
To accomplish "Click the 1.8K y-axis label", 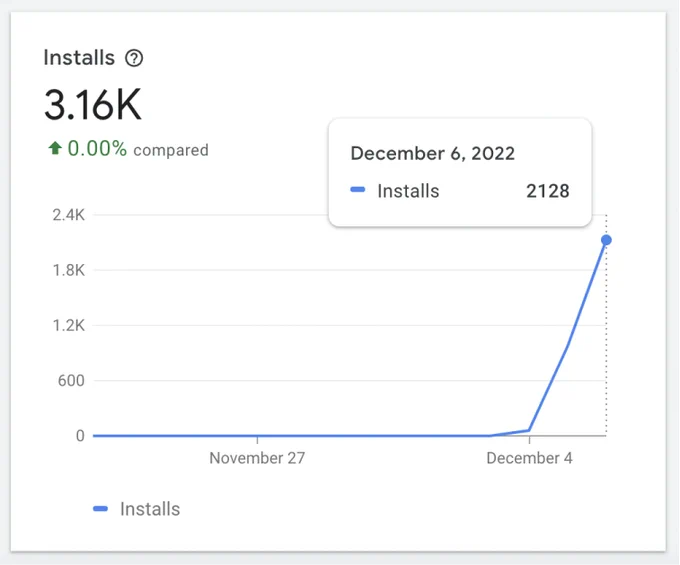I will point(69,271).
